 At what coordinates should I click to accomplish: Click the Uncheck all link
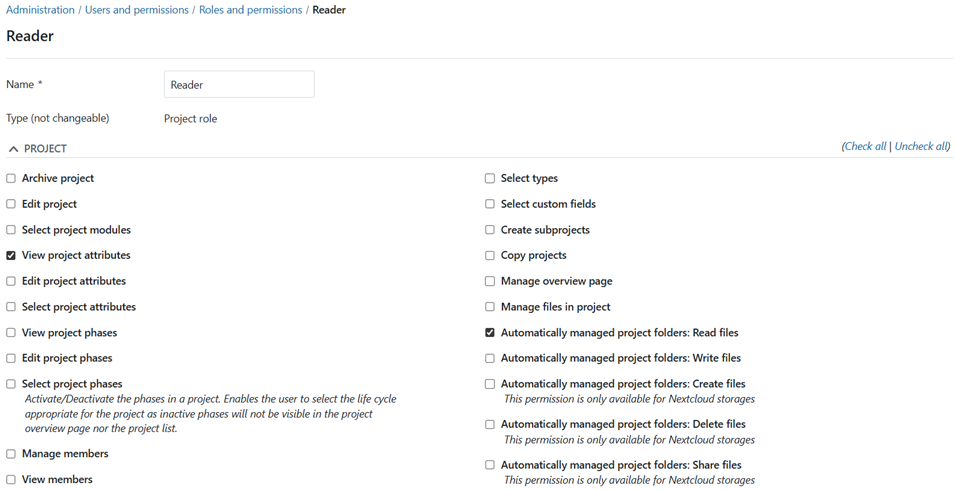point(921,146)
